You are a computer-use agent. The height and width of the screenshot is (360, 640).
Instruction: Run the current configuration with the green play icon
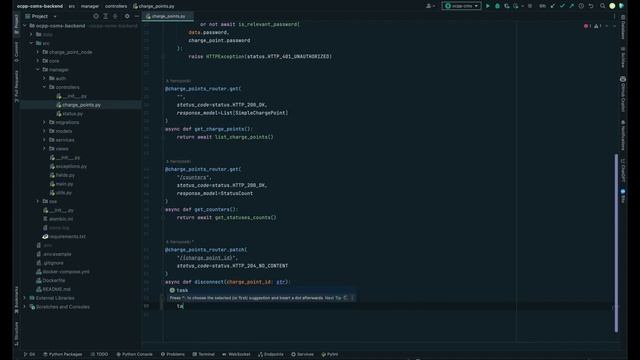click(x=487, y=6)
